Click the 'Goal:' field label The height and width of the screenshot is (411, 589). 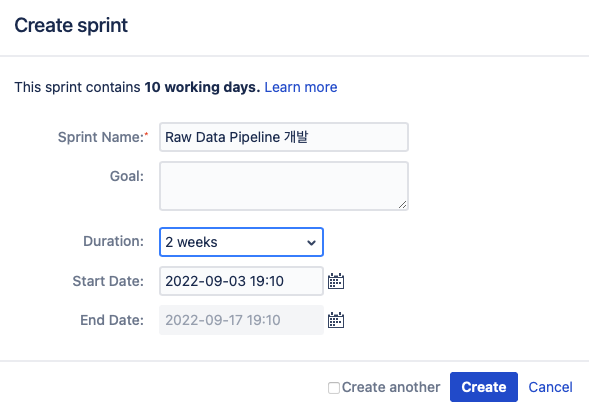127,176
